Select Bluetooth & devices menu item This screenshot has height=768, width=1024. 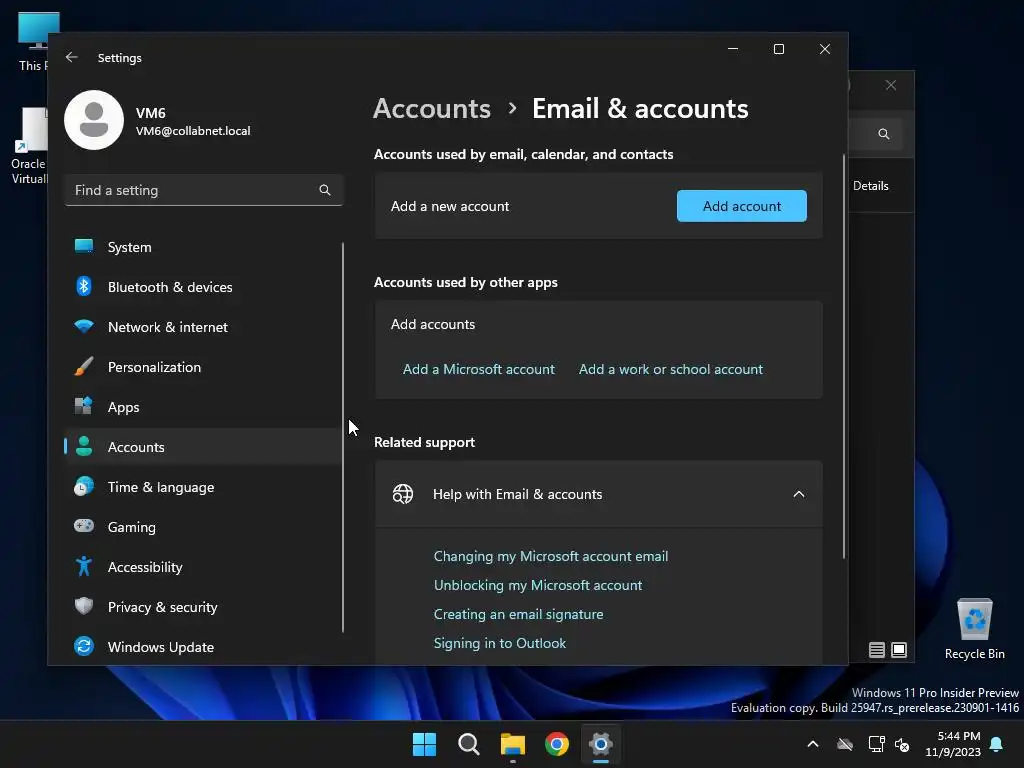(204, 287)
